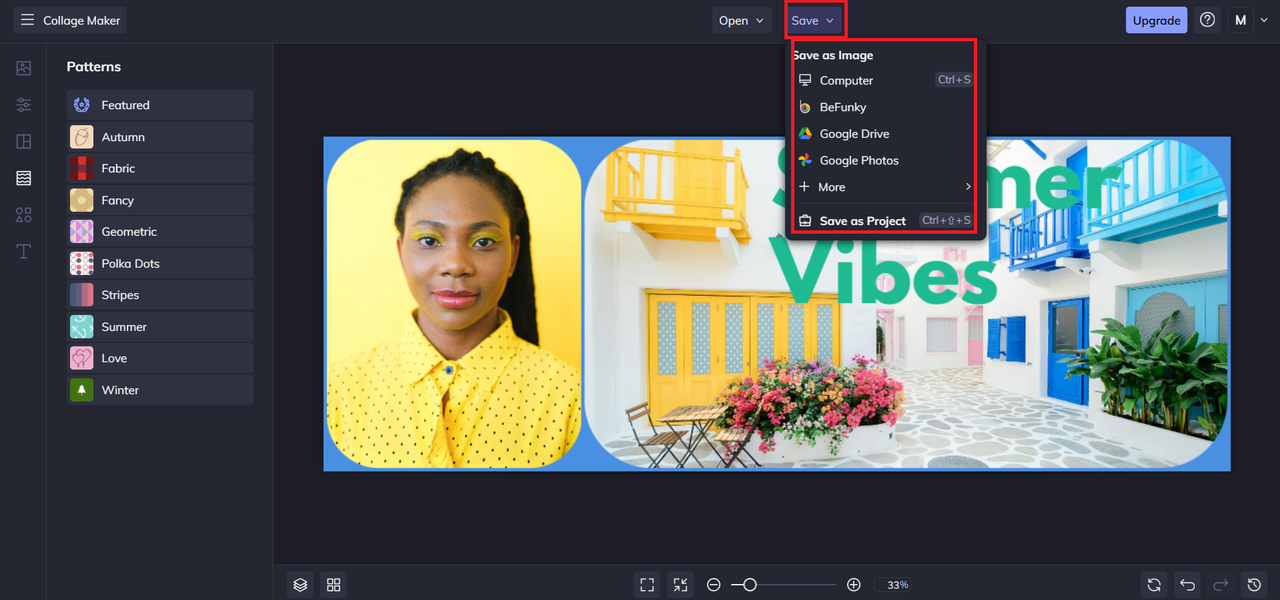
Task: Open the Summer patterns category
Action: (x=160, y=327)
